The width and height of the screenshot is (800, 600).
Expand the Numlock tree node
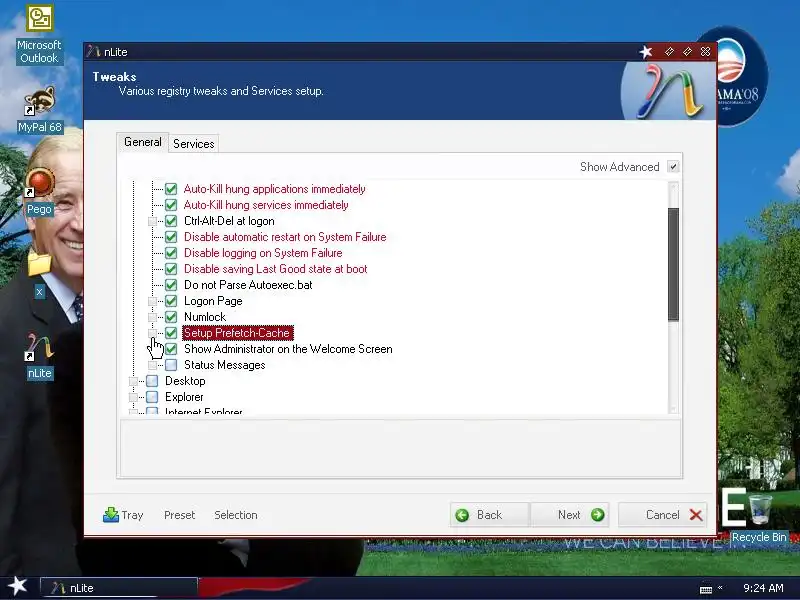click(152, 317)
